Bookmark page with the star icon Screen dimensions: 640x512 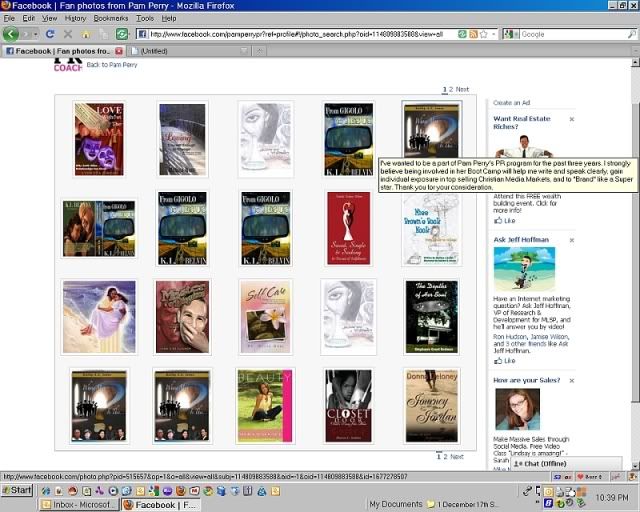point(484,34)
